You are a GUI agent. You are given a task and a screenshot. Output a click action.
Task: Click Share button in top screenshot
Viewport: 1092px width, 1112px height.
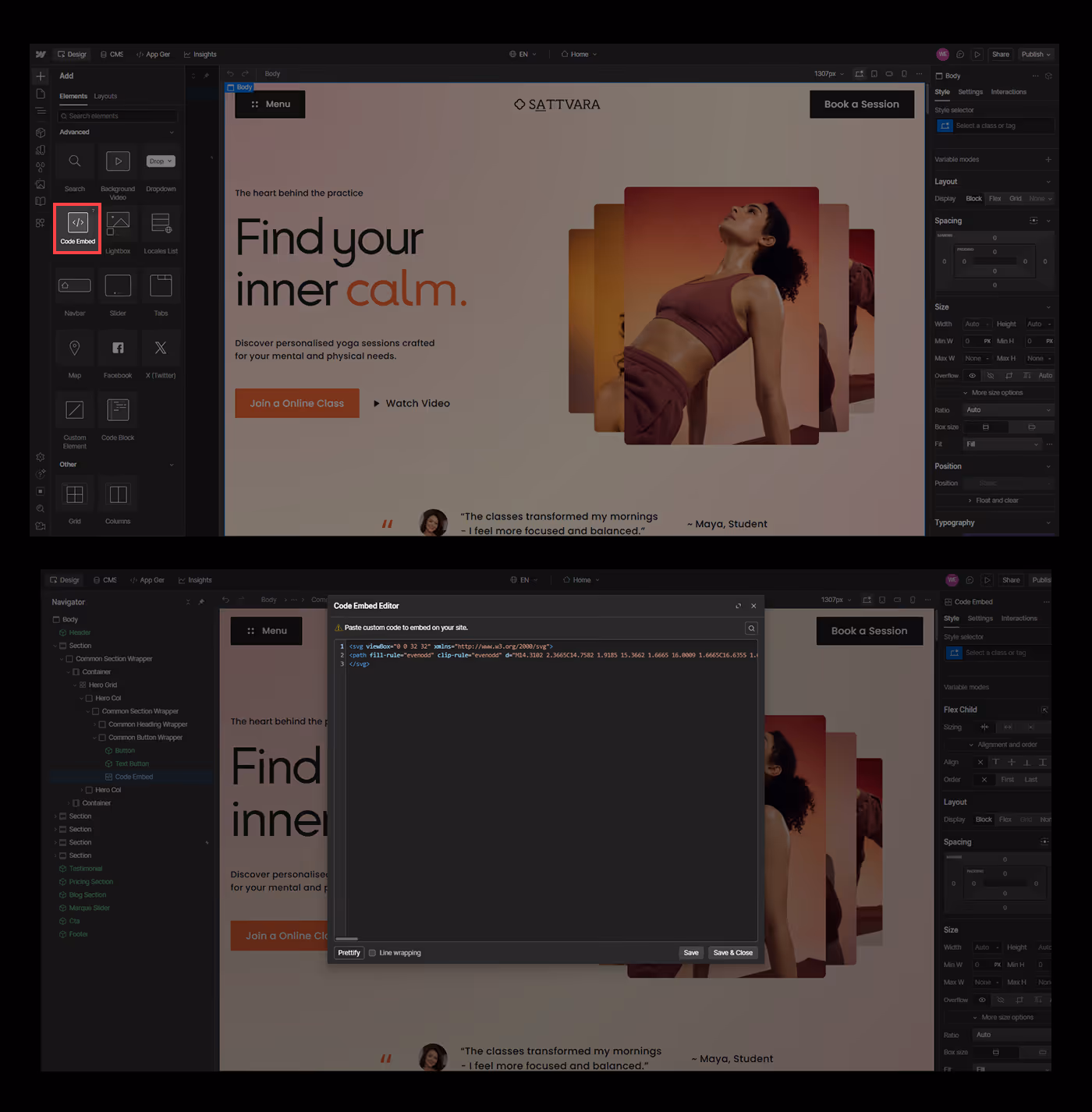click(x=1001, y=55)
